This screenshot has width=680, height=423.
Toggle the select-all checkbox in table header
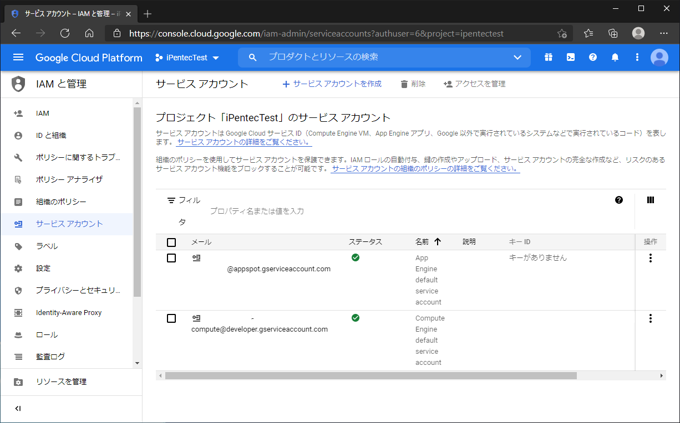point(171,242)
